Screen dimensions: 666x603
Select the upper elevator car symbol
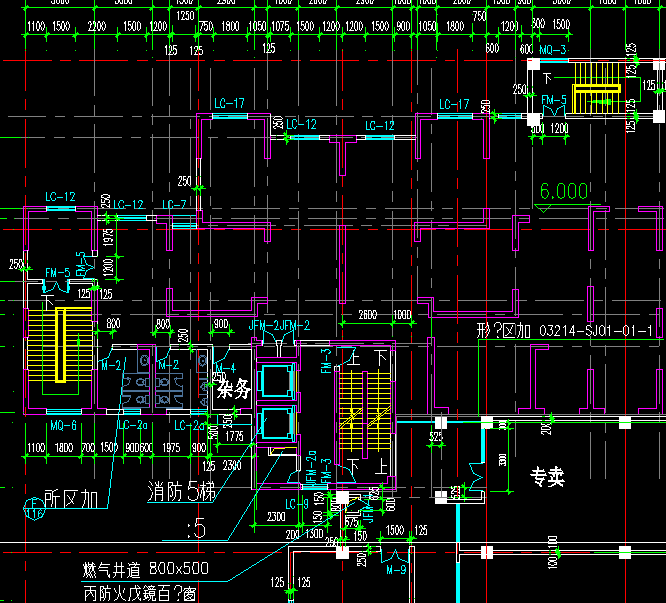click(274, 382)
